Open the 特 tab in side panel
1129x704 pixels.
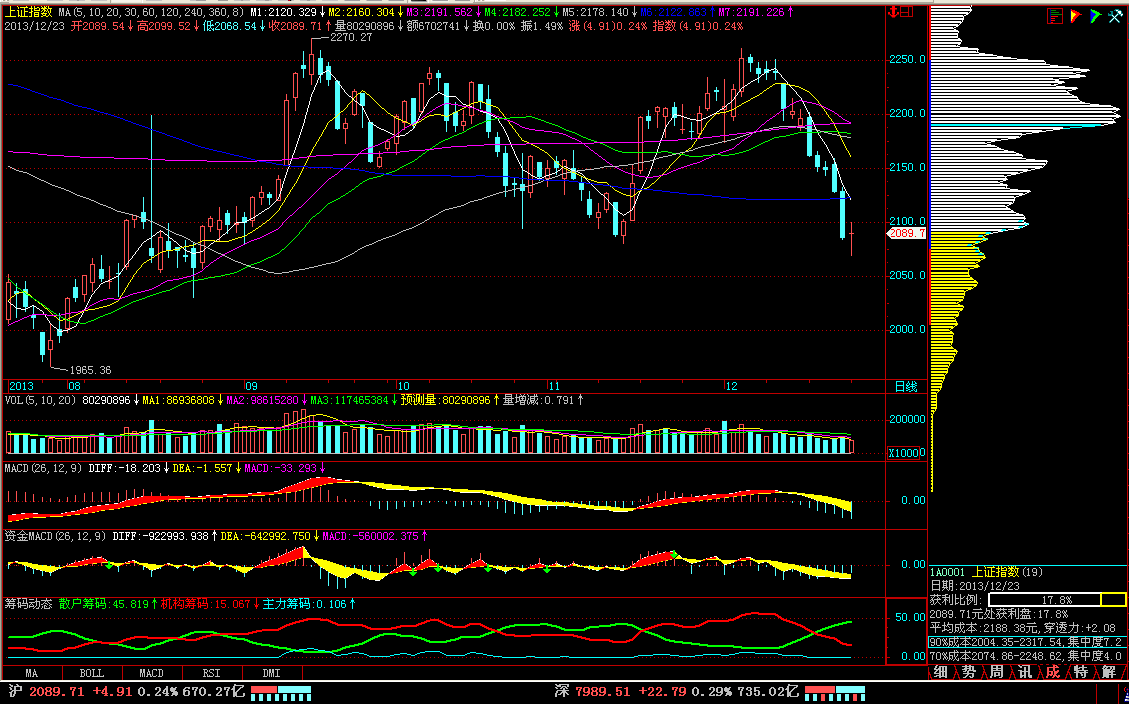pyautogui.click(x=1081, y=672)
